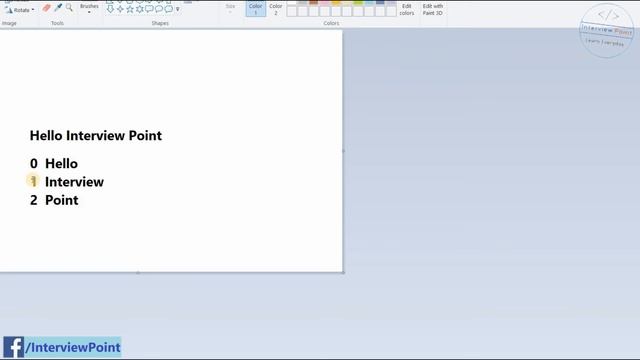Open the Brushes dropdown
Screen dimensions: 640x360
point(89,8)
